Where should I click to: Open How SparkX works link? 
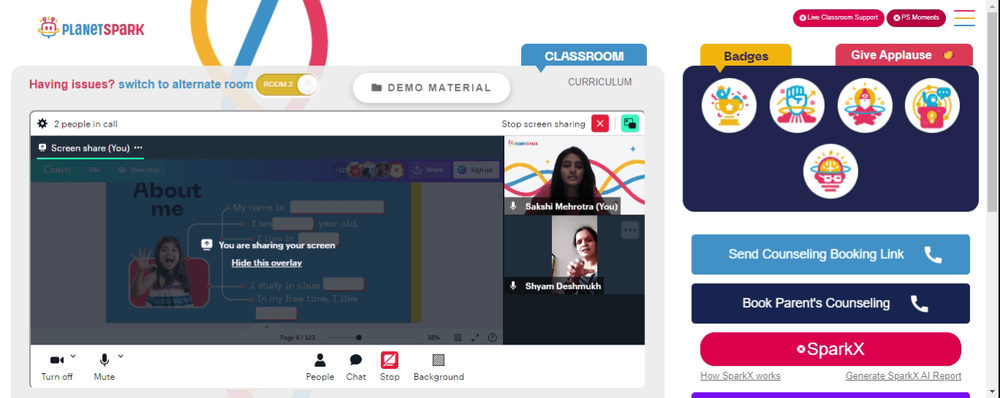pos(740,376)
